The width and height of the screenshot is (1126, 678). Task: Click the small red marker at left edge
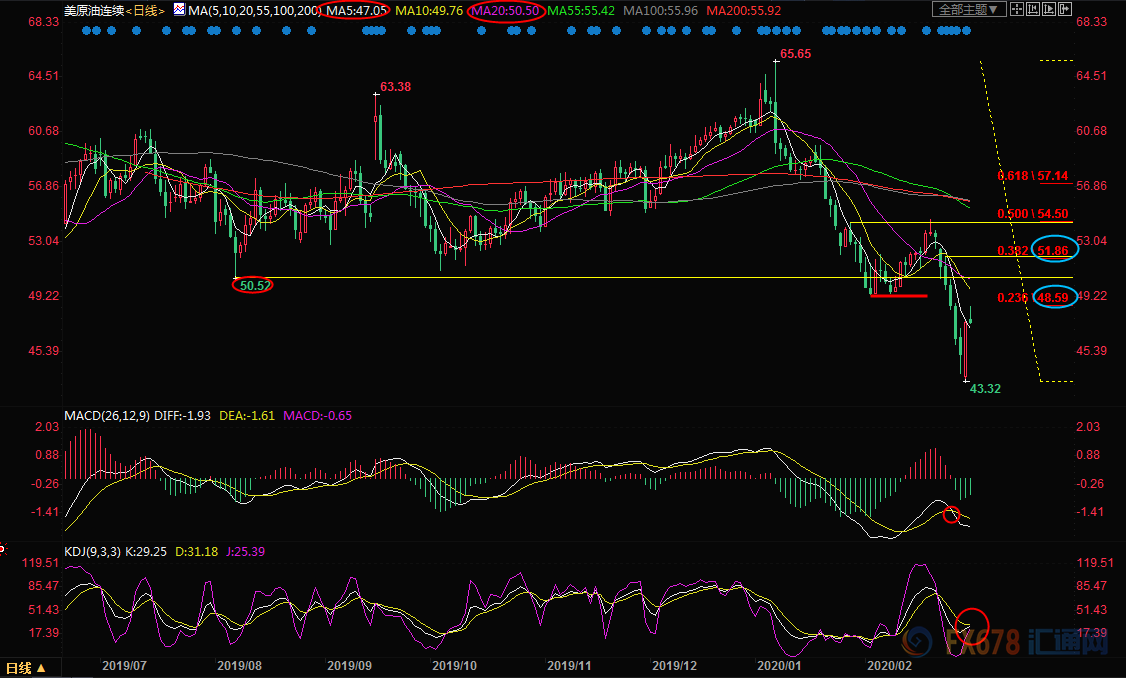point(2,550)
